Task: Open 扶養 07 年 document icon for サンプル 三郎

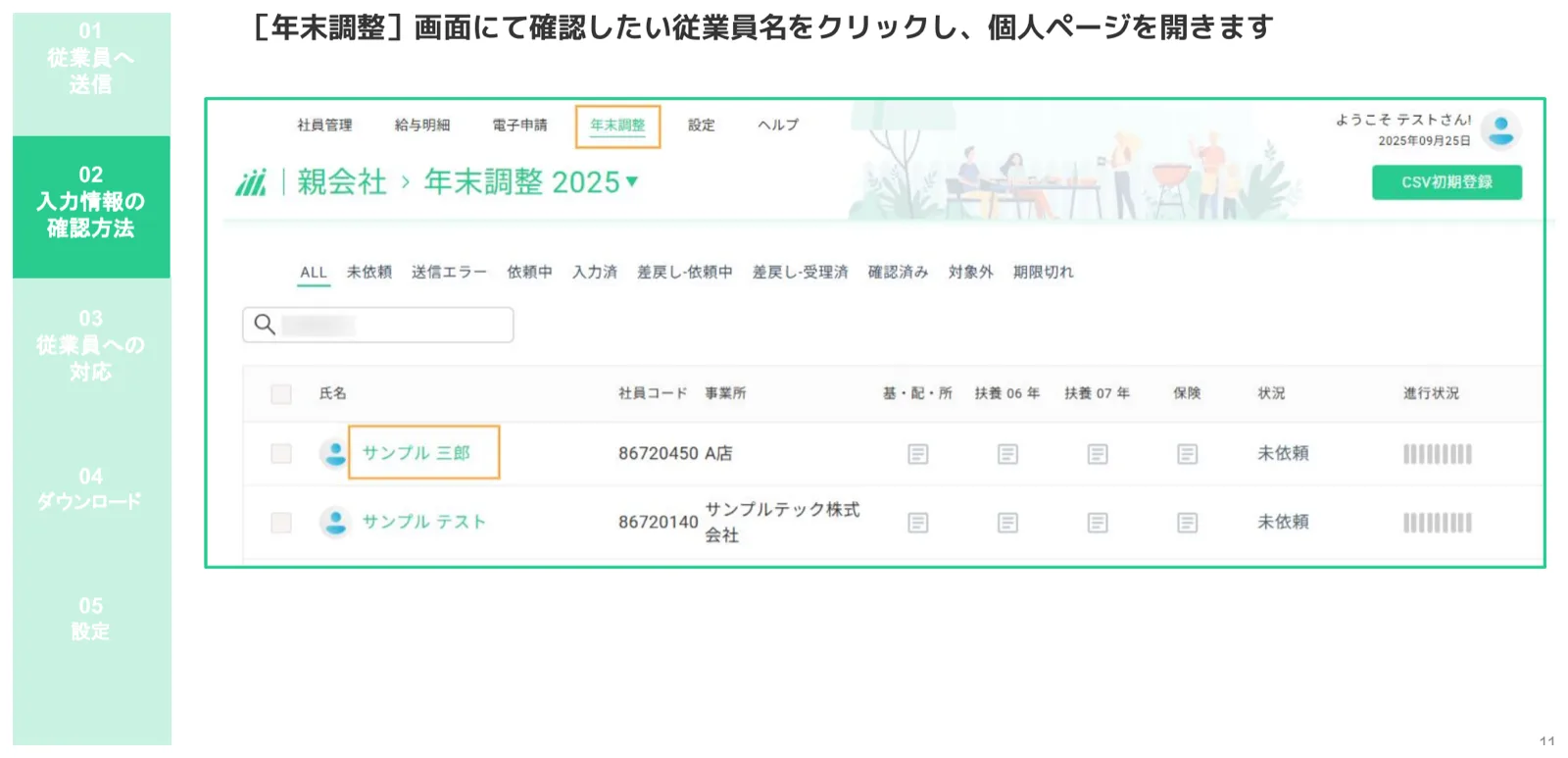Action: [x=1098, y=454]
